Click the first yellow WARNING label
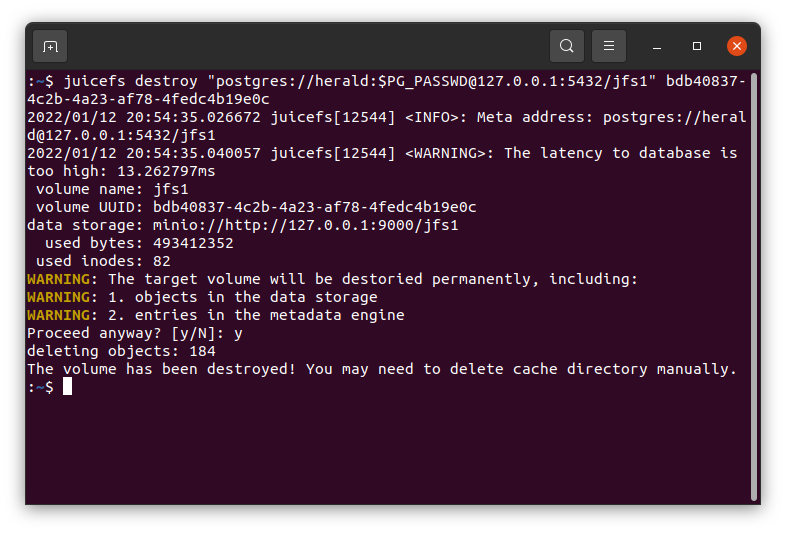Viewport: 786px width, 533px height. click(x=59, y=279)
